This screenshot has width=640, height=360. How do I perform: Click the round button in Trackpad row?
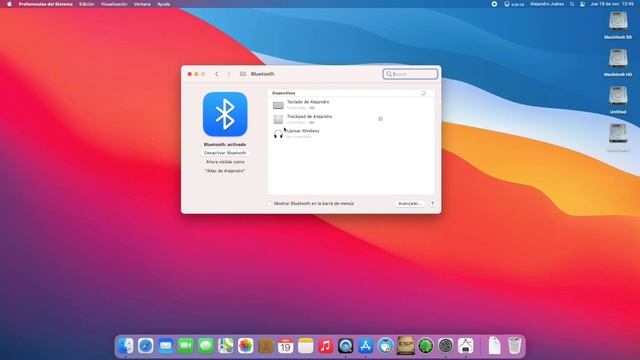click(x=380, y=119)
